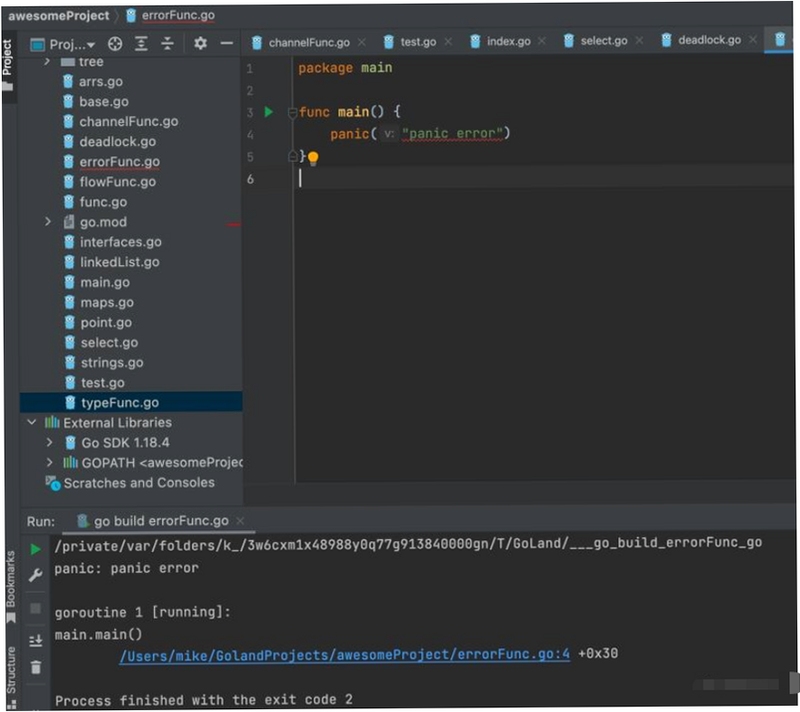Clear Run output with the trash icon
This screenshot has height=712, width=800.
tap(36, 667)
